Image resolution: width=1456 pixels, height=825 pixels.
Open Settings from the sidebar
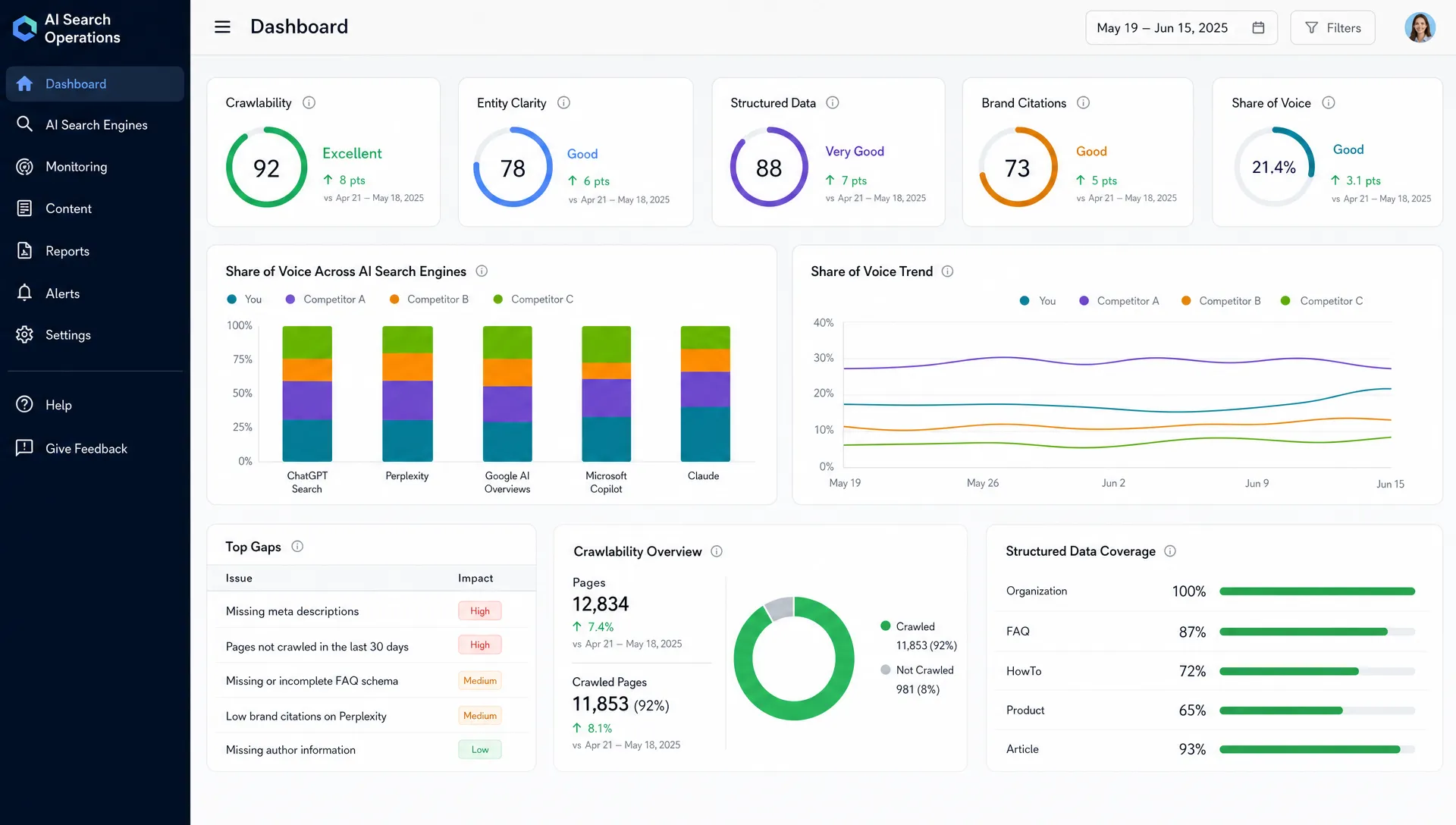(x=95, y=334)
